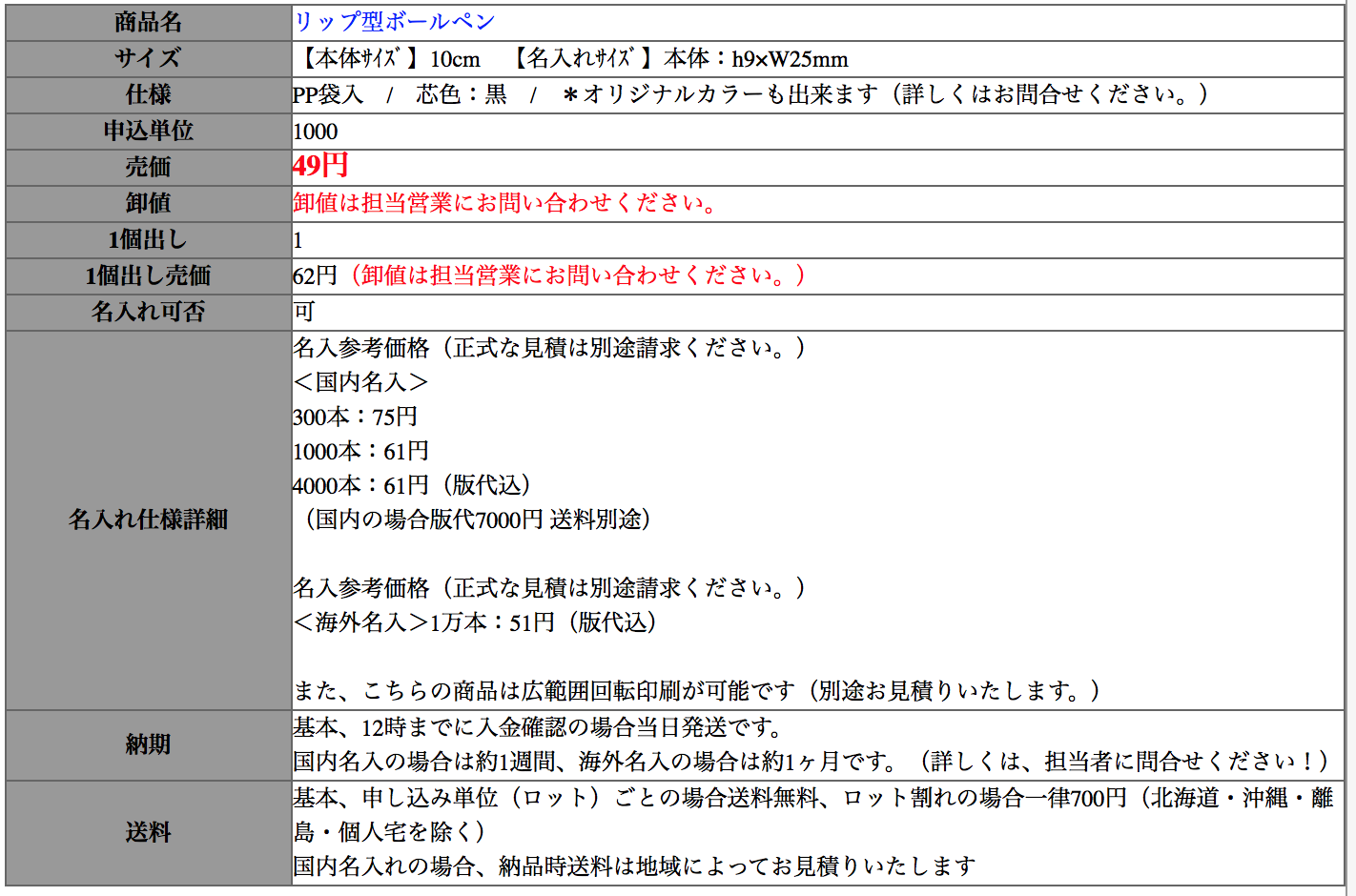Image resolution: width=1356 pixels, height=896 pixels.
Task: Click the 62円 single-item price
Action: pyautogui.click(x=315, y=275)
